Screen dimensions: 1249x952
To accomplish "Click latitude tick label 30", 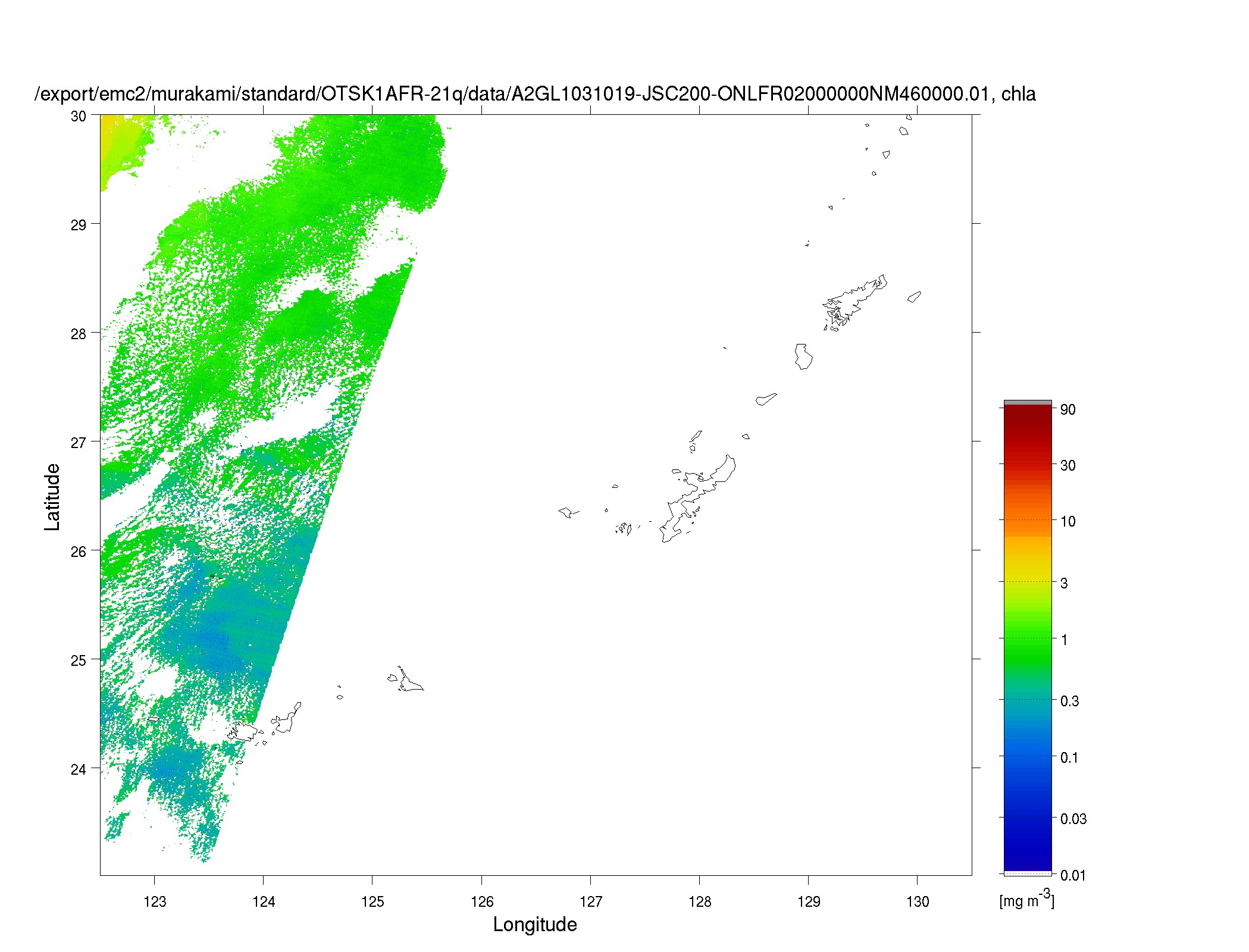I will 79,116.
